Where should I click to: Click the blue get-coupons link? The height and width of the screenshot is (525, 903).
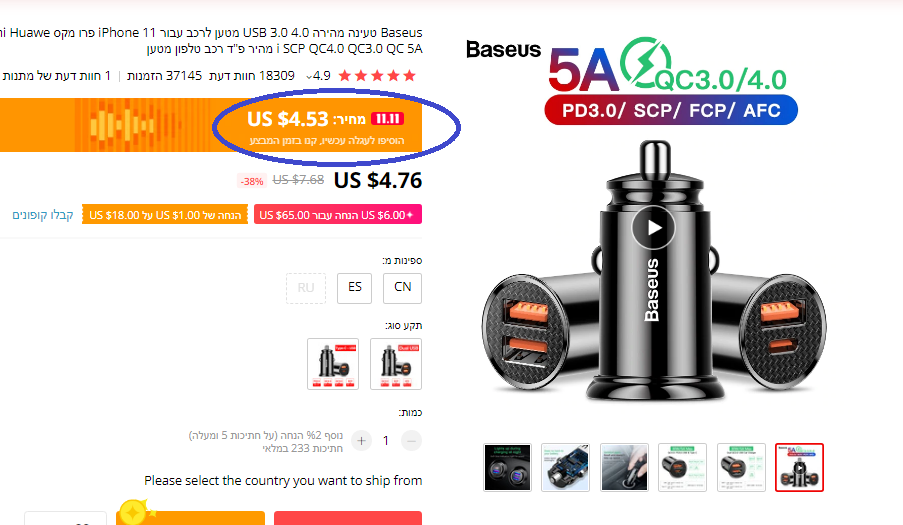pyautogui.click(x=43, y=215)
